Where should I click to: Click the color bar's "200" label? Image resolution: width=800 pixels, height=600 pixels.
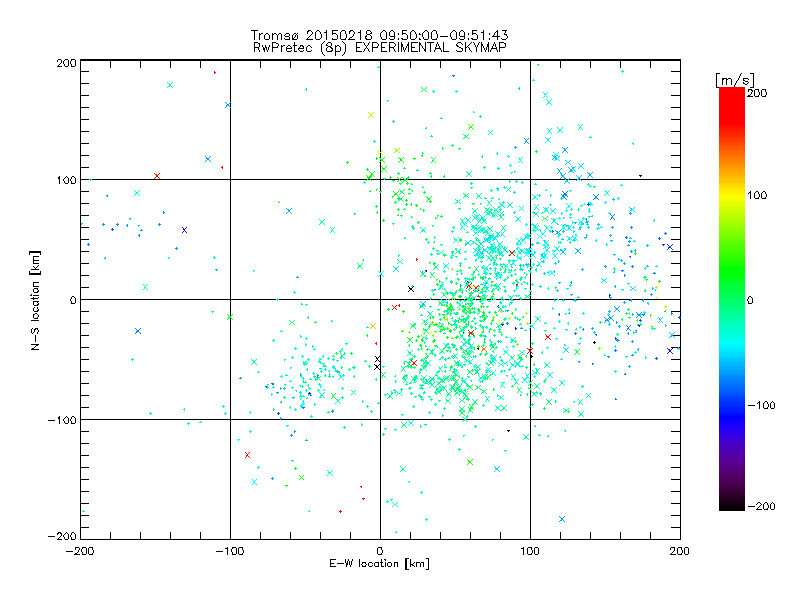[757, 93]
